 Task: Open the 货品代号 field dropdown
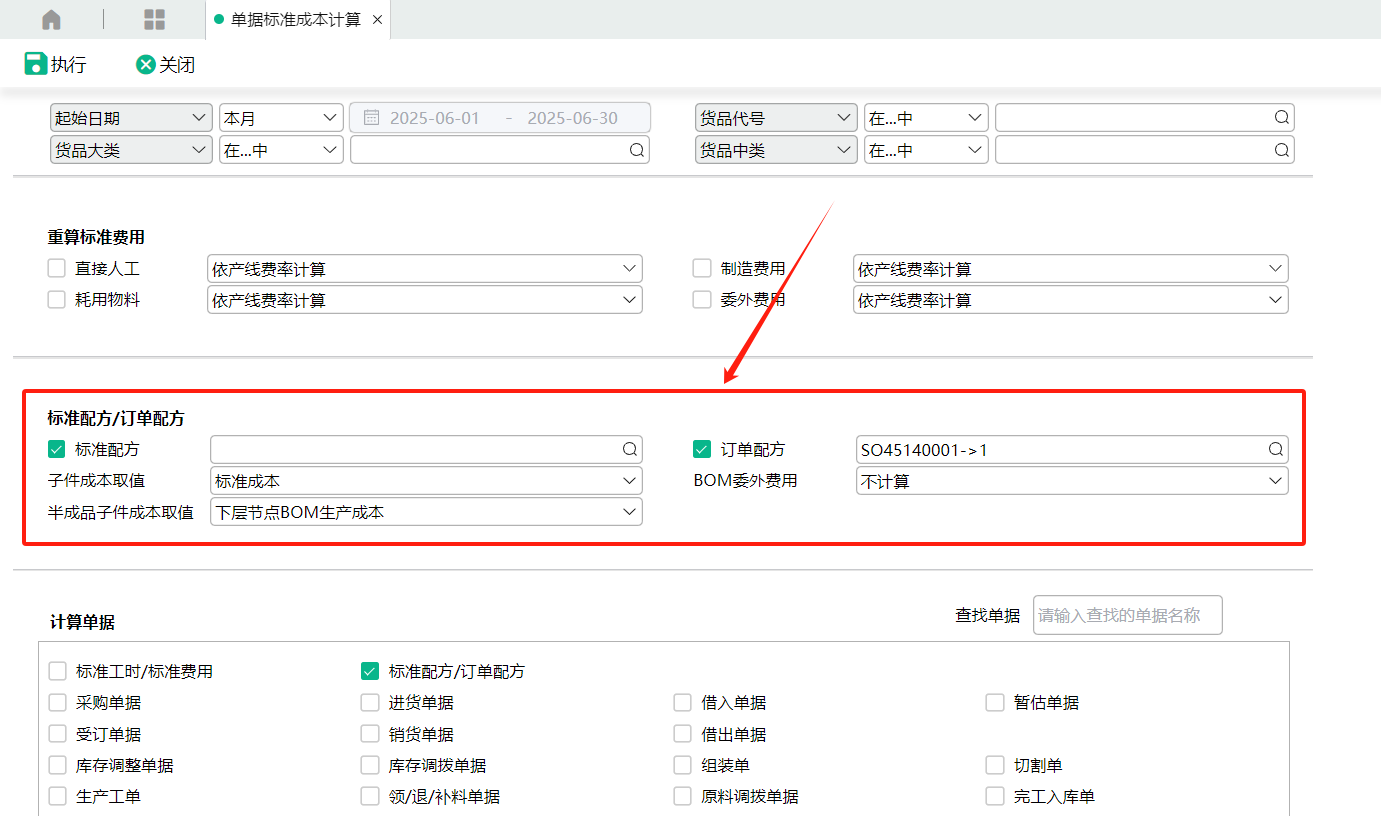click(776, 118)
